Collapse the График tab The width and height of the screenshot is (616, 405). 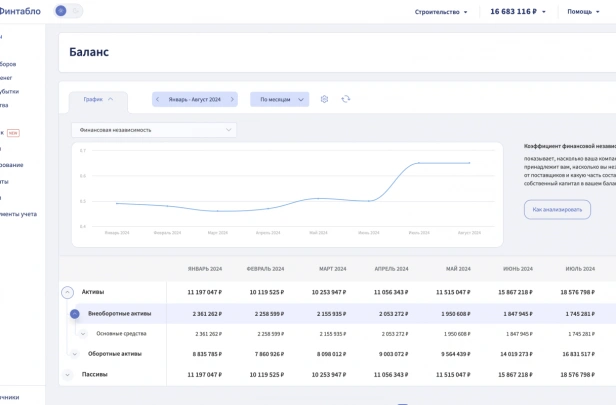pyautogui.click(x=98, y=99)
